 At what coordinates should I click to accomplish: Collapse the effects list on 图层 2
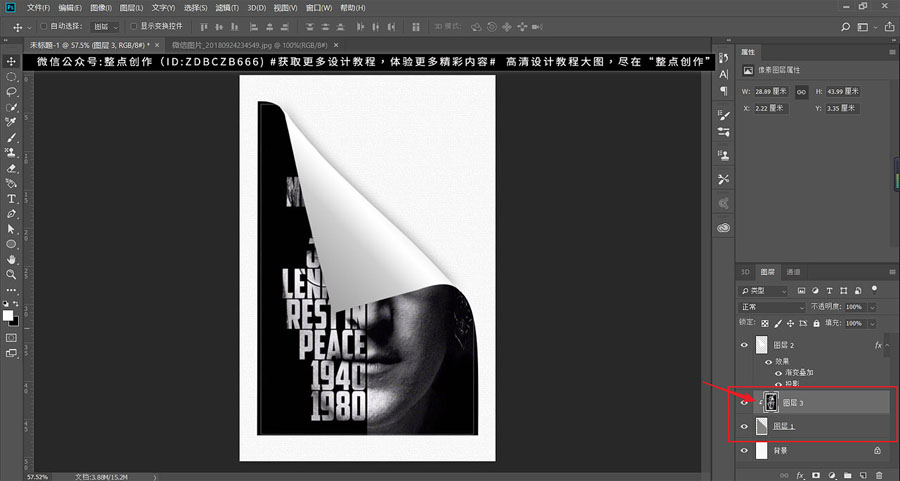click(889, 345)
